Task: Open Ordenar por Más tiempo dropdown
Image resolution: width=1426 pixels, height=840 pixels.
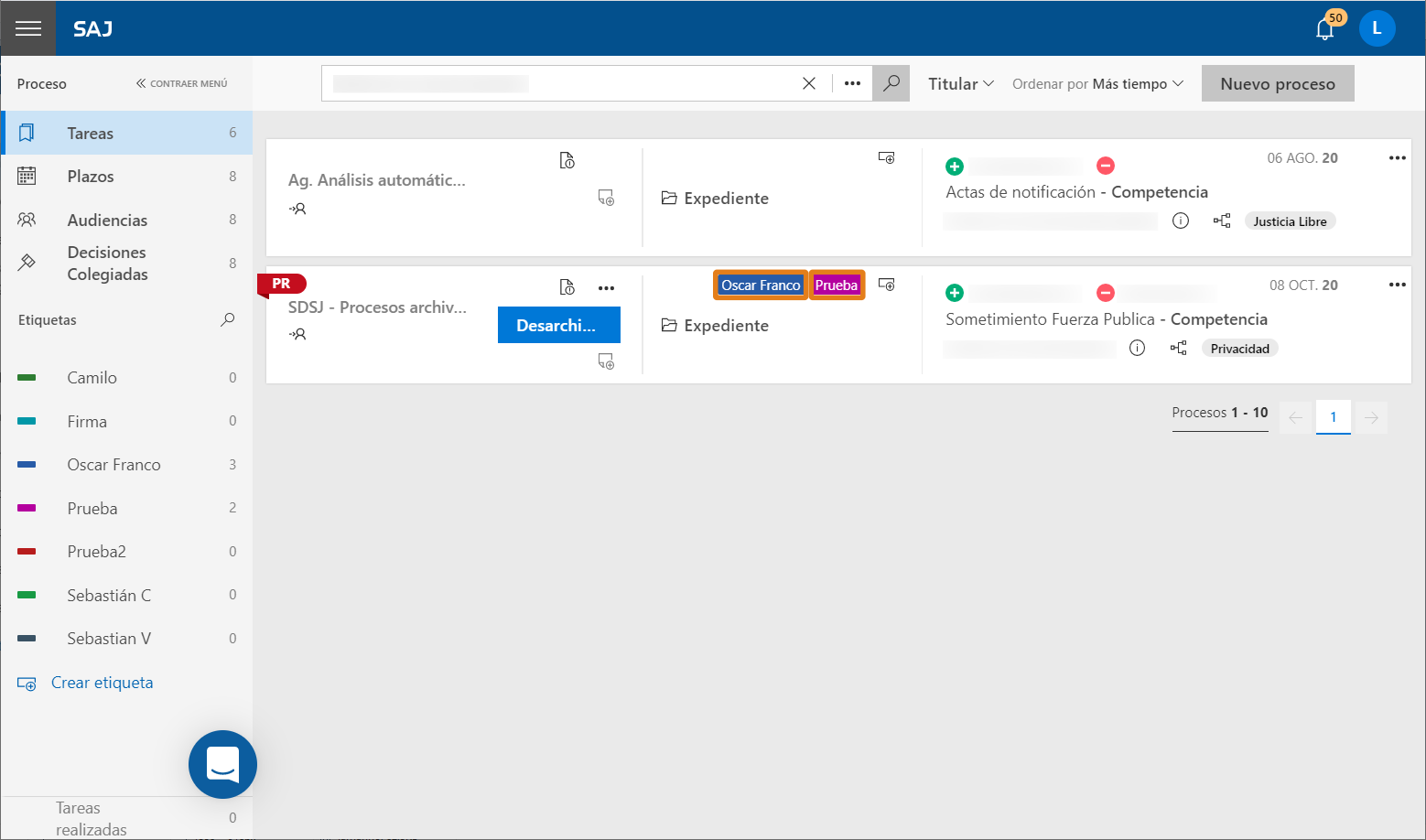Action: (1097, 83)
